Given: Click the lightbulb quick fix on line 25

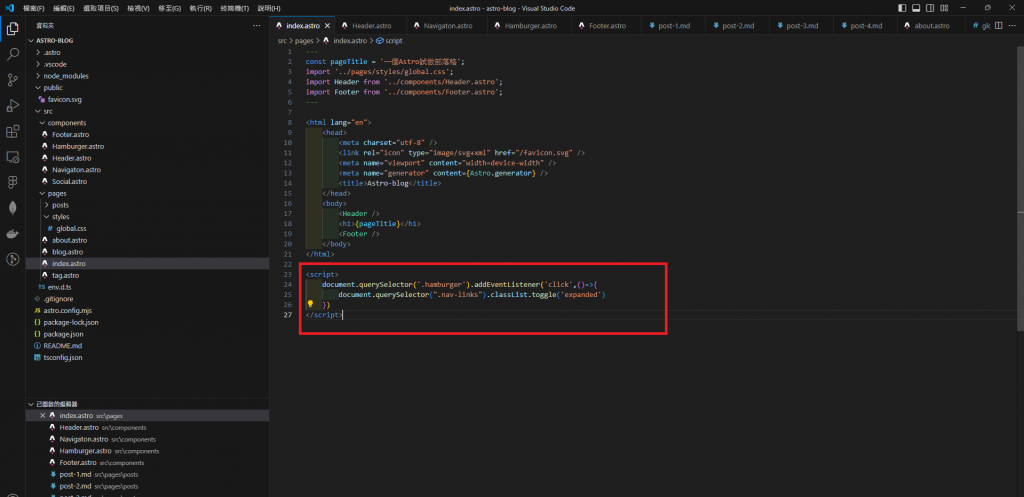Looking at the screenshot, I should [311, 304].
